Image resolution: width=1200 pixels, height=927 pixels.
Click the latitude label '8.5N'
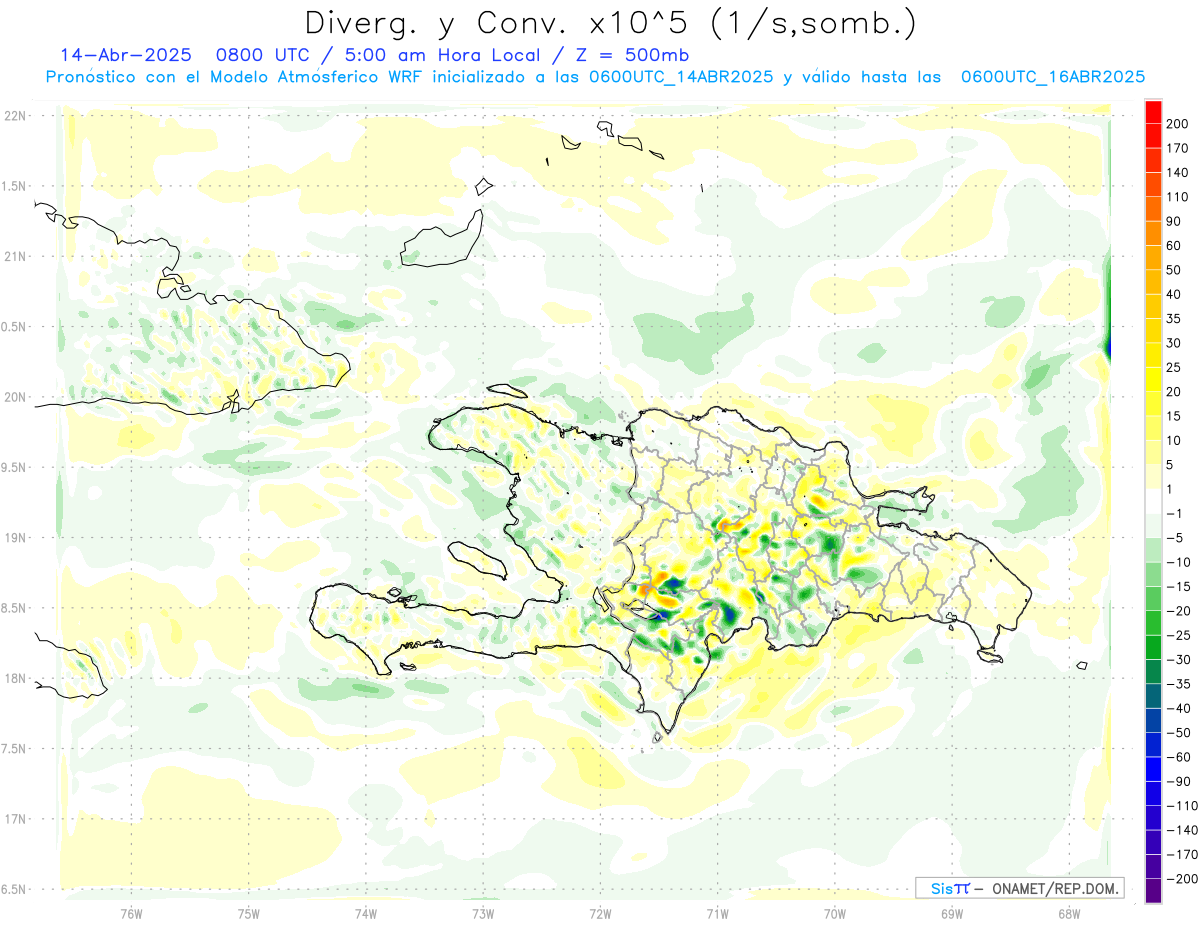pyautogui.click(x=14, y=608)
